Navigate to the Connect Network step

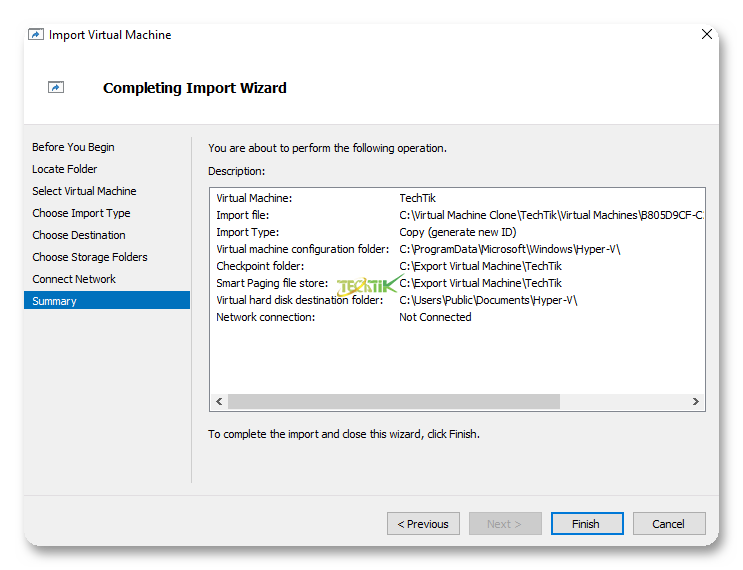tap(74, 279)
